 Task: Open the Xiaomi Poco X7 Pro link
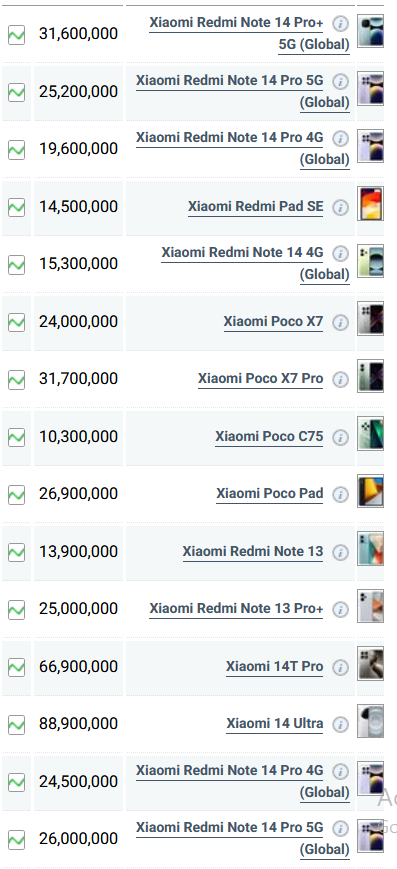(261, 379)
